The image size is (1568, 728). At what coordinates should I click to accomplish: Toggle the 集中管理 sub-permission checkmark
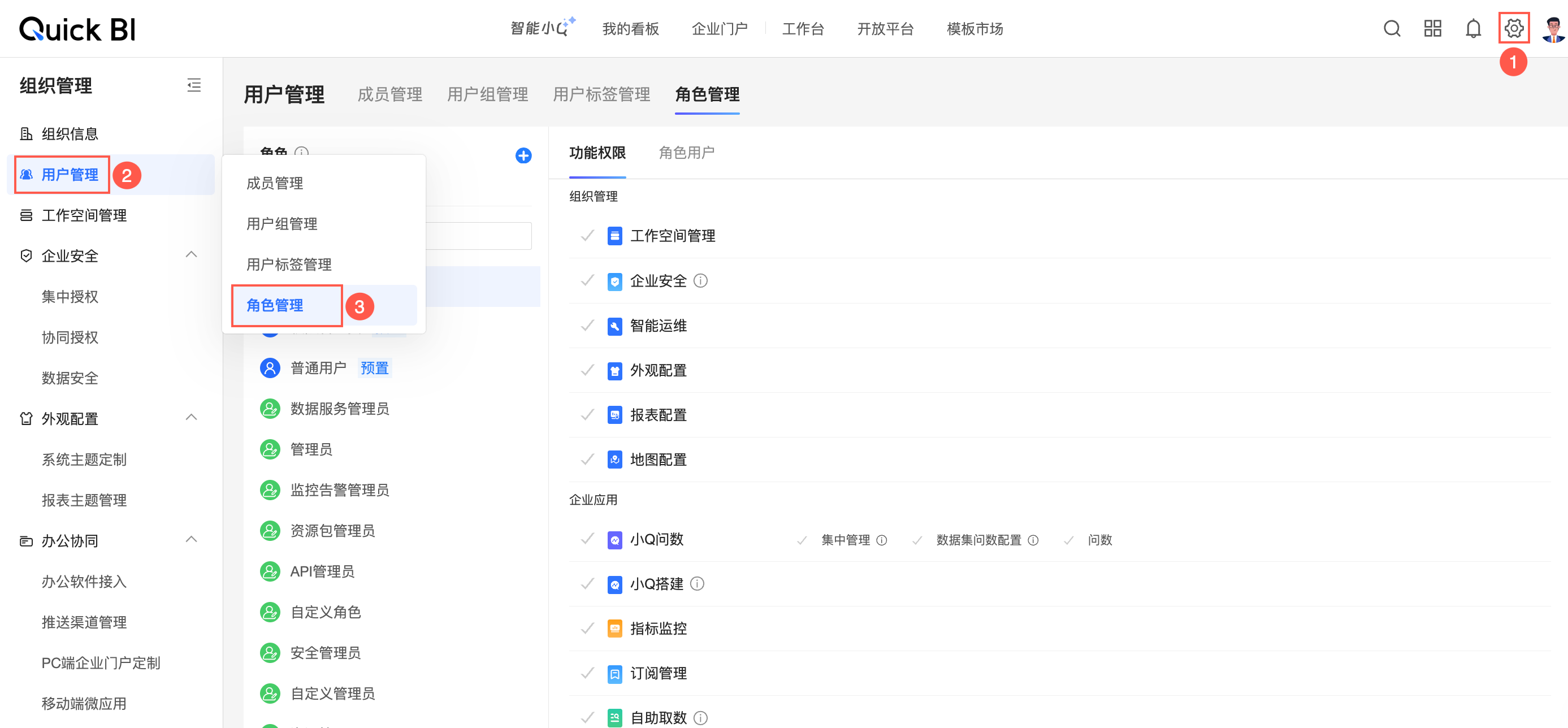click(802, 540)
